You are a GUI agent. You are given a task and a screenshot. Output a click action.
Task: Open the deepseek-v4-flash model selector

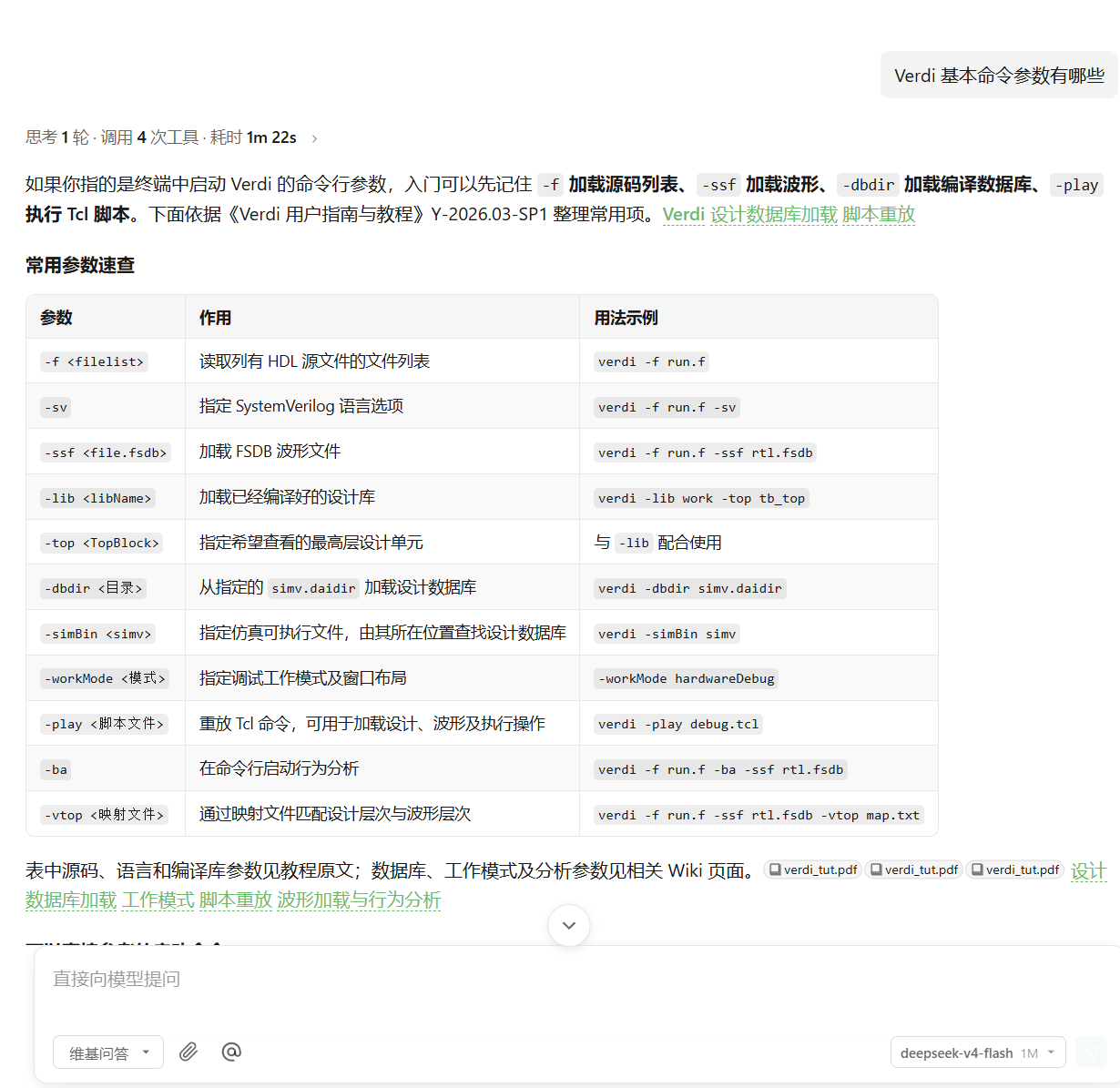(977, 1052)
